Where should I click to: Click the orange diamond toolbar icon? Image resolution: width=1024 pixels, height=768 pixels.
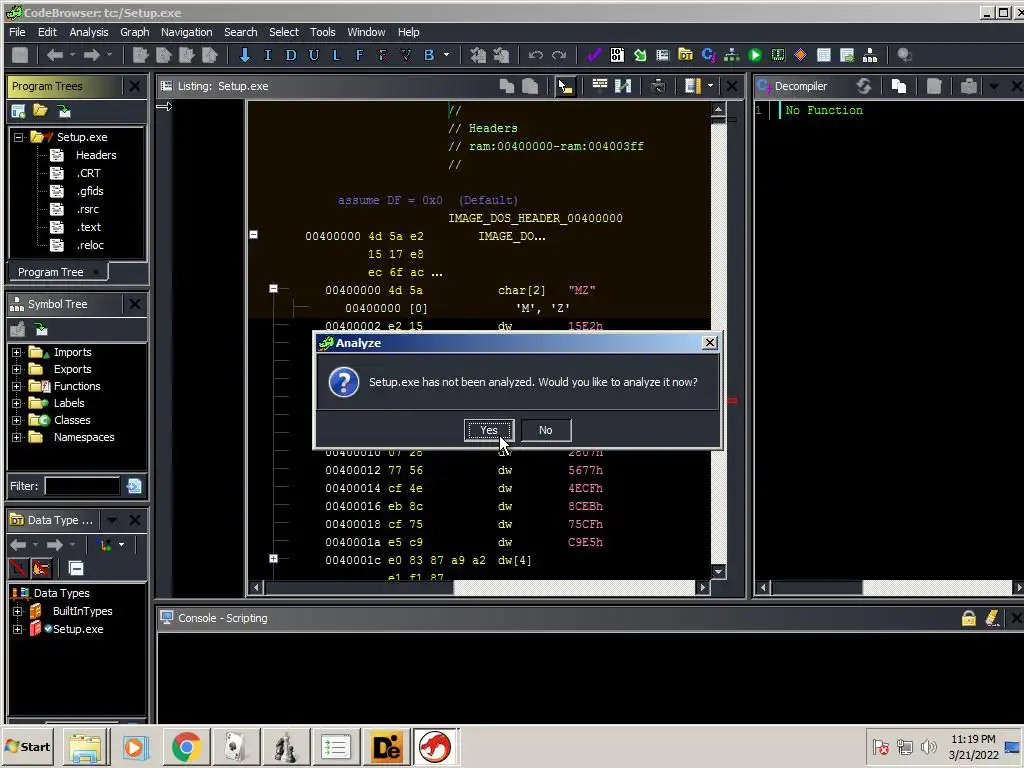click(x=801, y=55)
